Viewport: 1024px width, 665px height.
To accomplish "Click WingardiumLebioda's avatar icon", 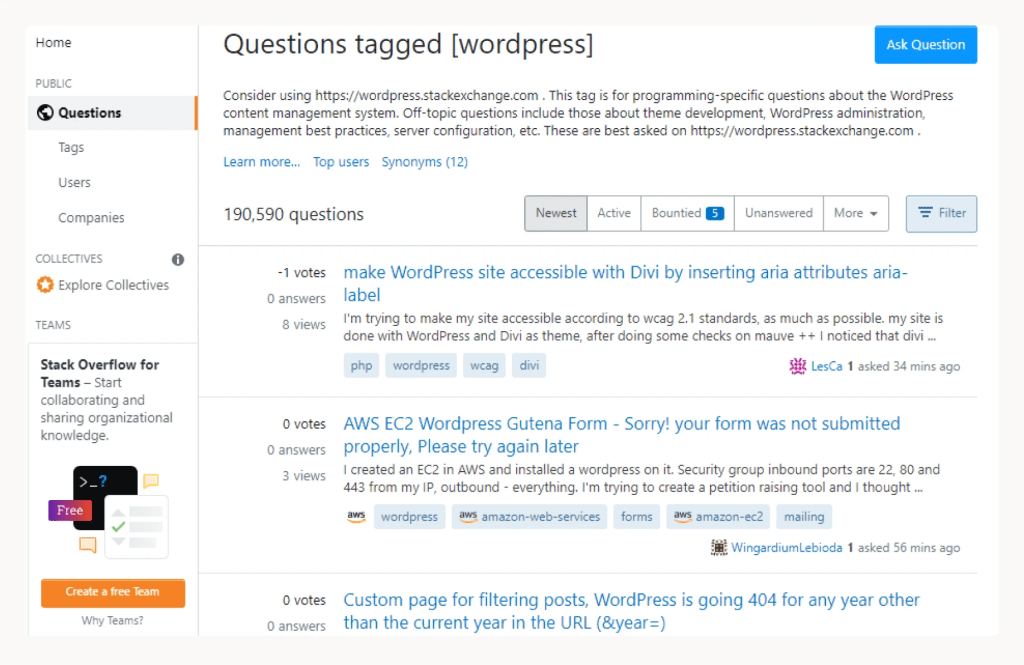I will 718,547.
